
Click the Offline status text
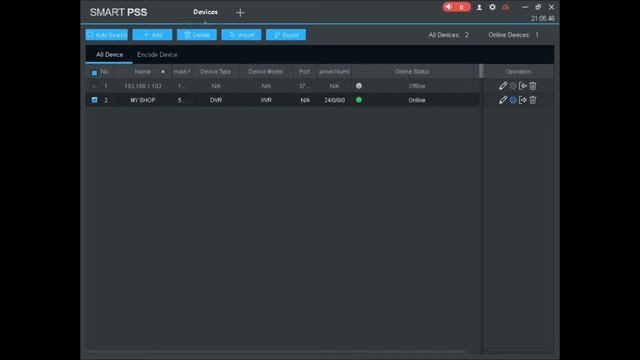pyautogui.click(x=417, y=86)
